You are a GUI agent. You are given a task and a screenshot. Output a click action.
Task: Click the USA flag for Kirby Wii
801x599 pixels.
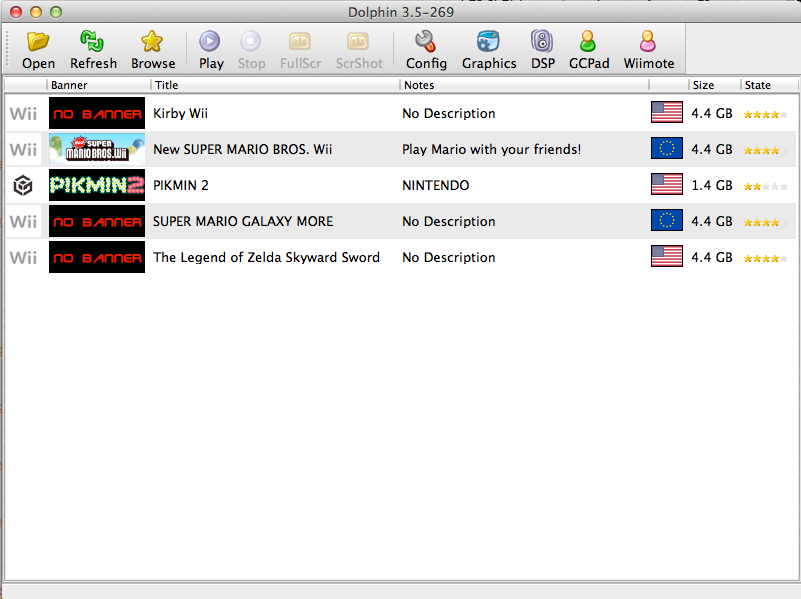tap(667, 112)
